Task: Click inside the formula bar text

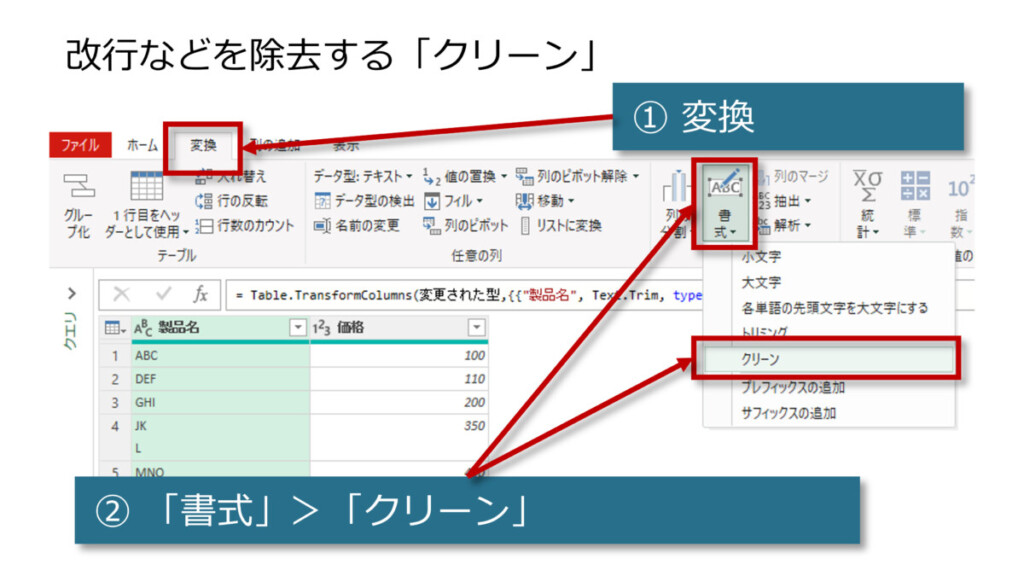Action: click(460, 295)
